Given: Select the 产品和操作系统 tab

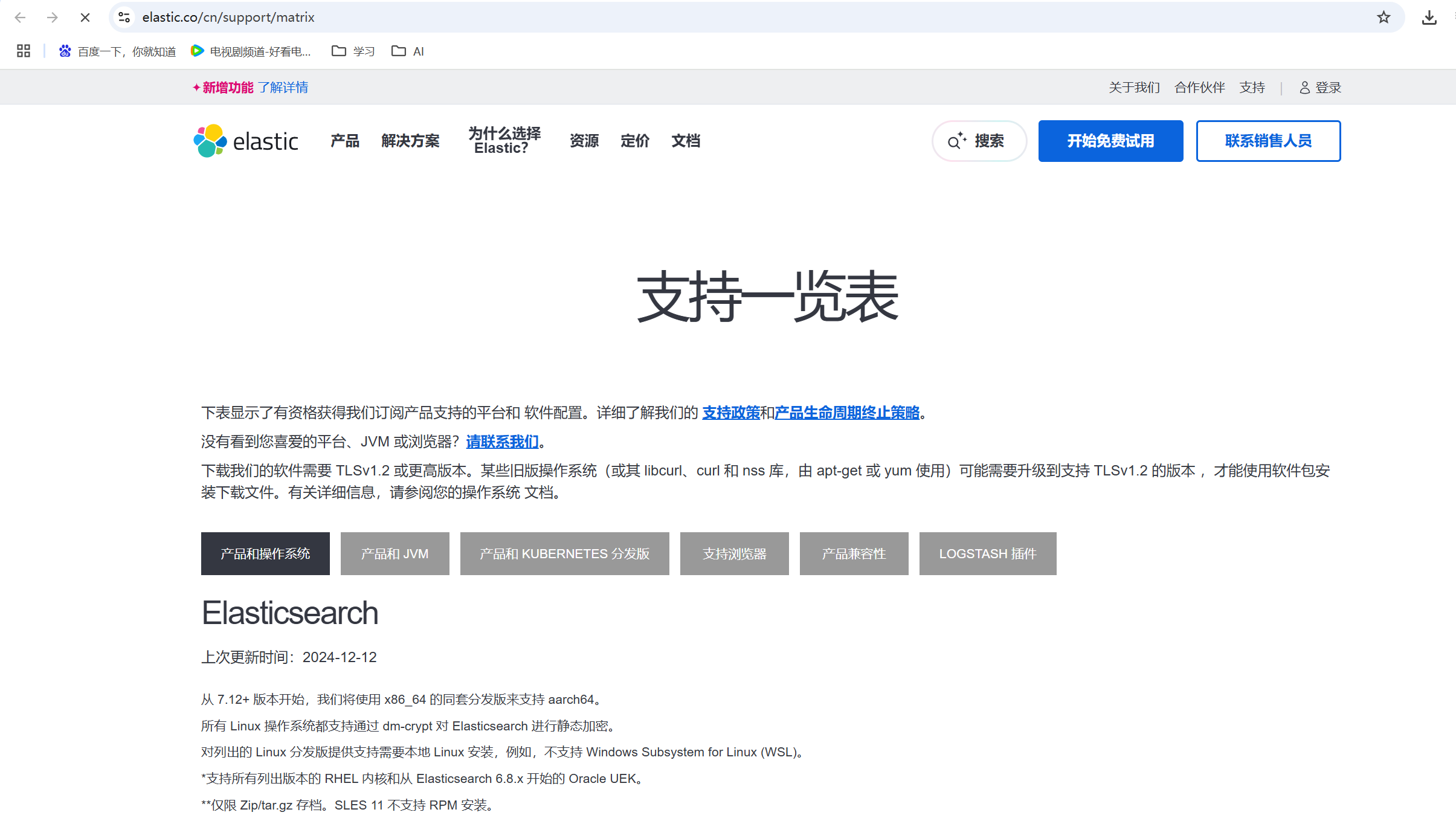Looking at the screenshot, I should [x=265, y=553].
